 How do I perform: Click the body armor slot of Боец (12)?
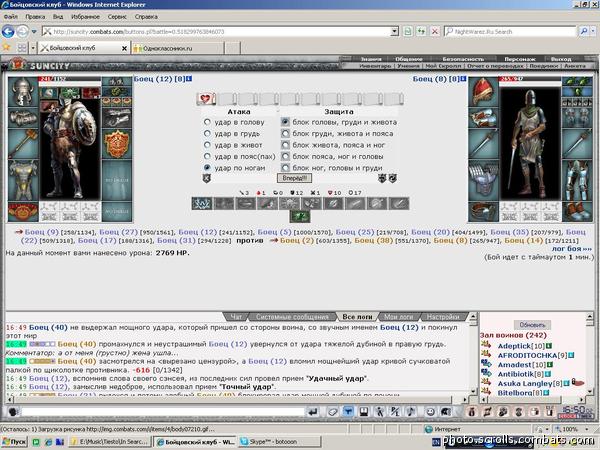[23, 180]
